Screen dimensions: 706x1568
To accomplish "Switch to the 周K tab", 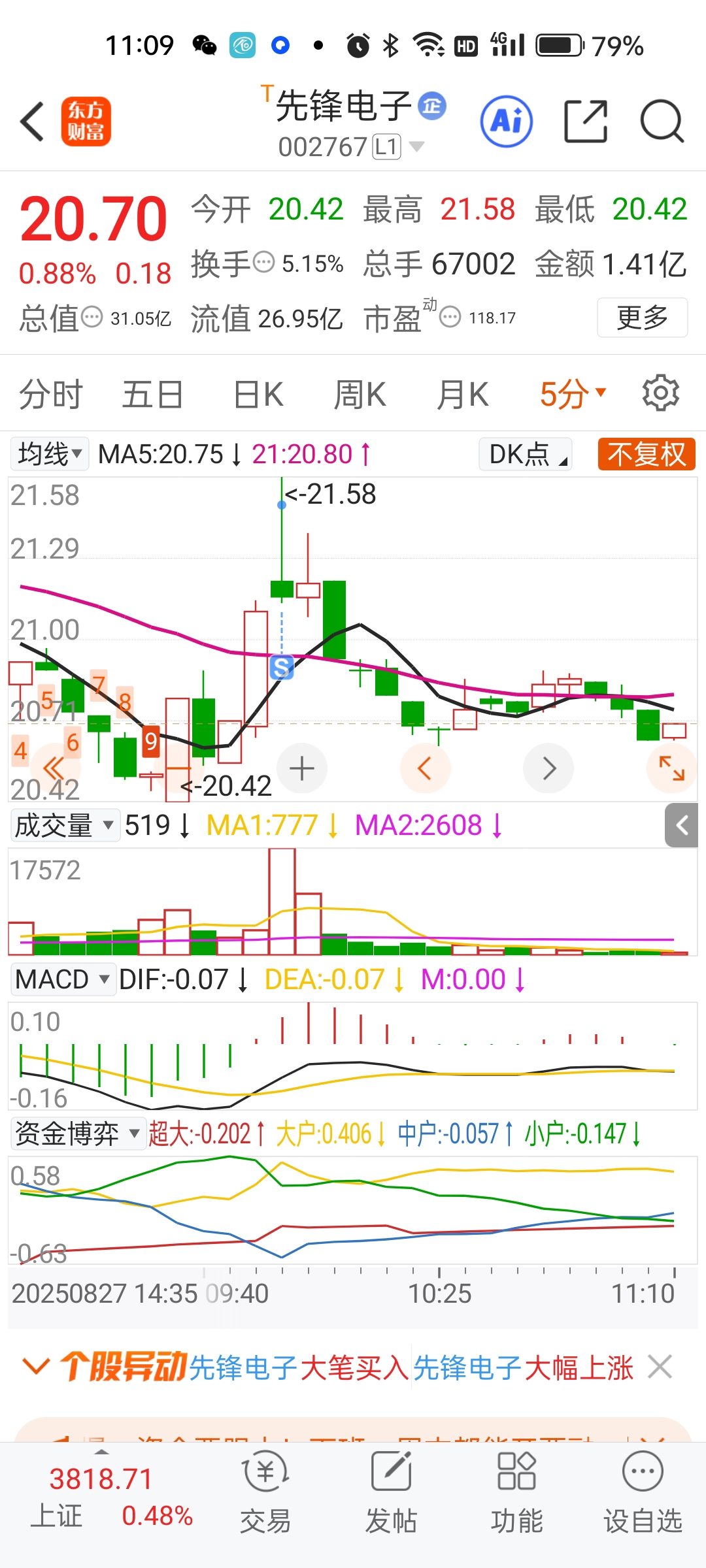I will 360,395.
